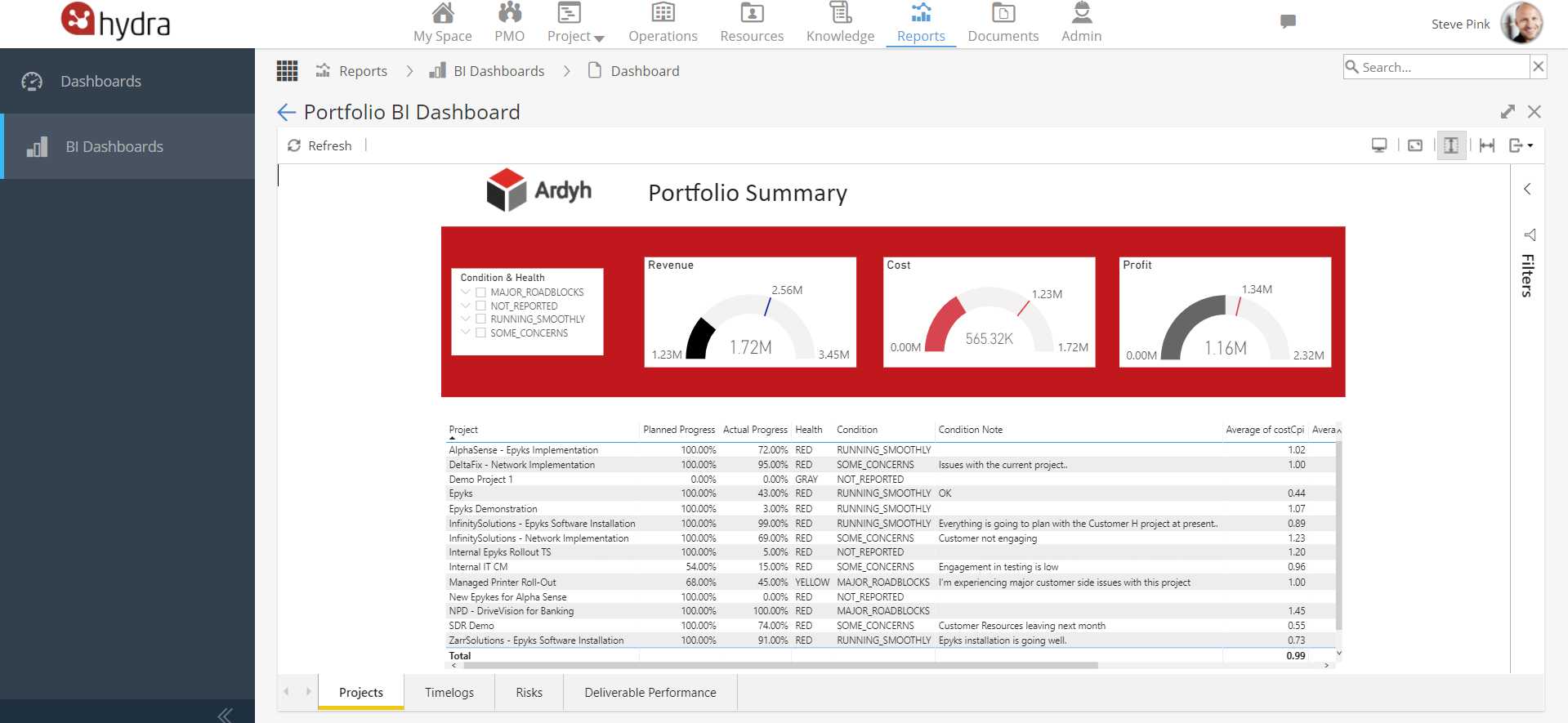Select the fit-to-page view icon
This screenshot has height=723, width=1568.
click(1451, 145)
